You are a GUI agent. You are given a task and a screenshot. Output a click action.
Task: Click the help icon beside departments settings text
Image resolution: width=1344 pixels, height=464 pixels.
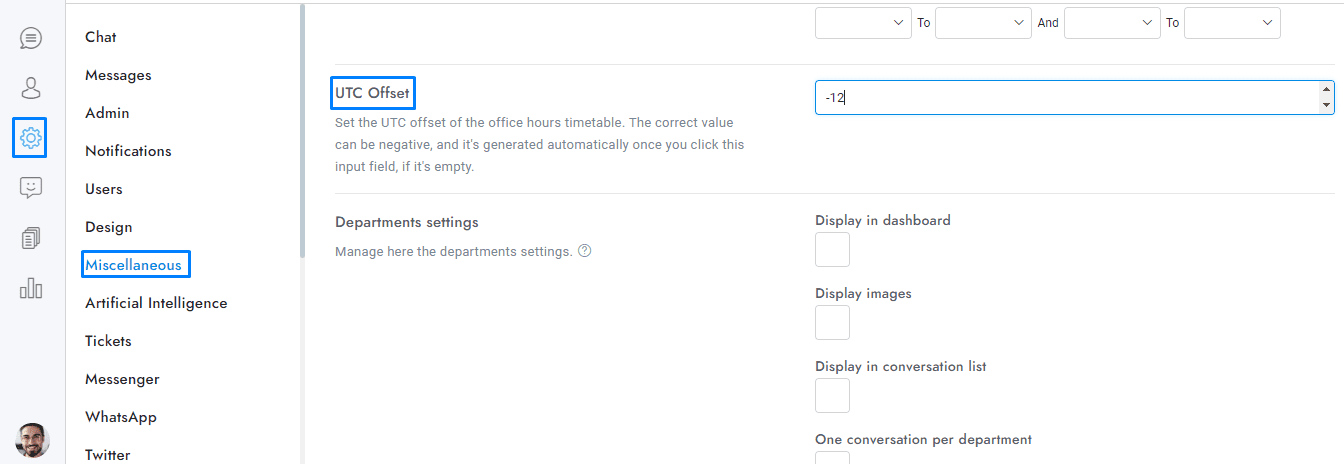click(585, 251)
